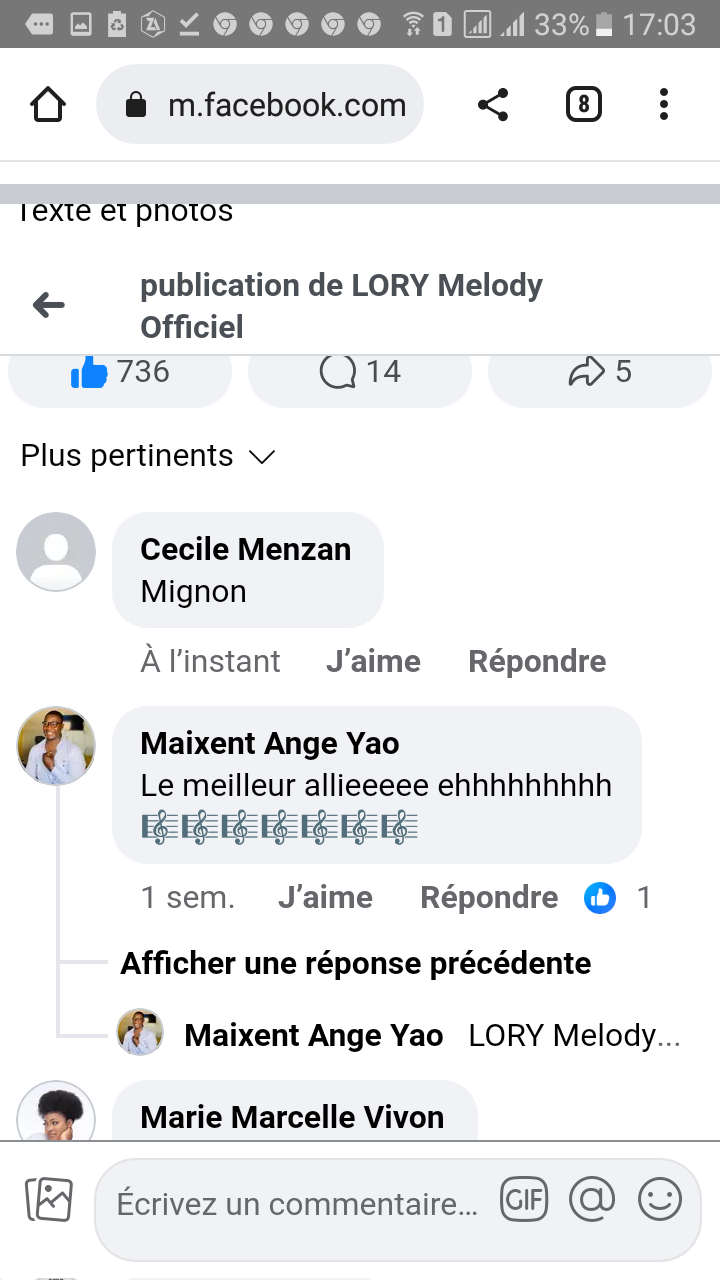
Task: Reply to Cecile Menzan's comment via Répondre
Action: (x=537, y=662)
